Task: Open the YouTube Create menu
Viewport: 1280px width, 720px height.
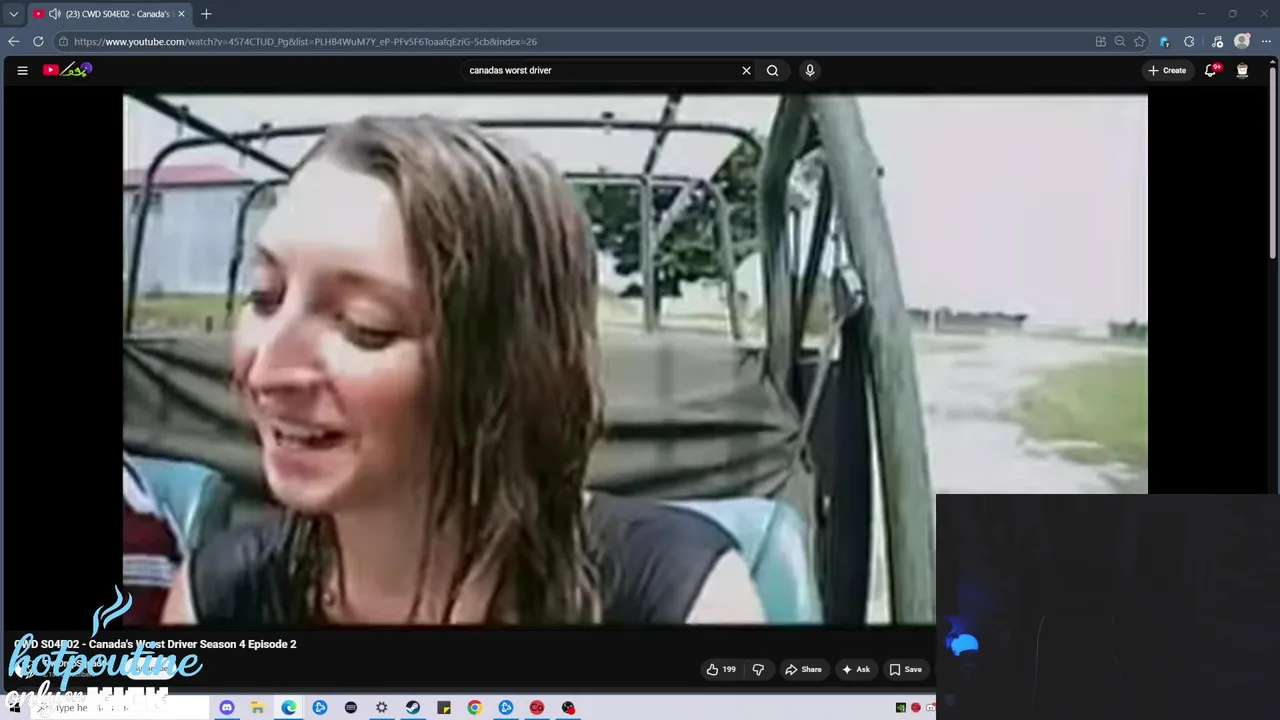Action: [1167, 70]
